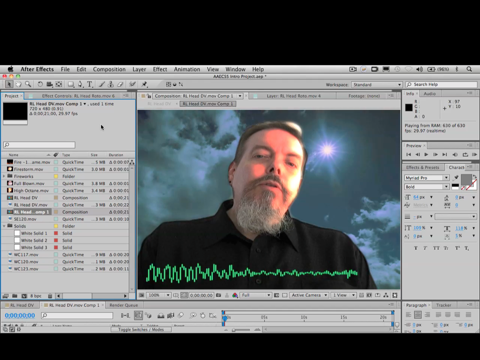Click the current time 0;00;00;00 in timeline
Image resolution: width=480 pixels, height=360 pixels.
coord(20,315)
